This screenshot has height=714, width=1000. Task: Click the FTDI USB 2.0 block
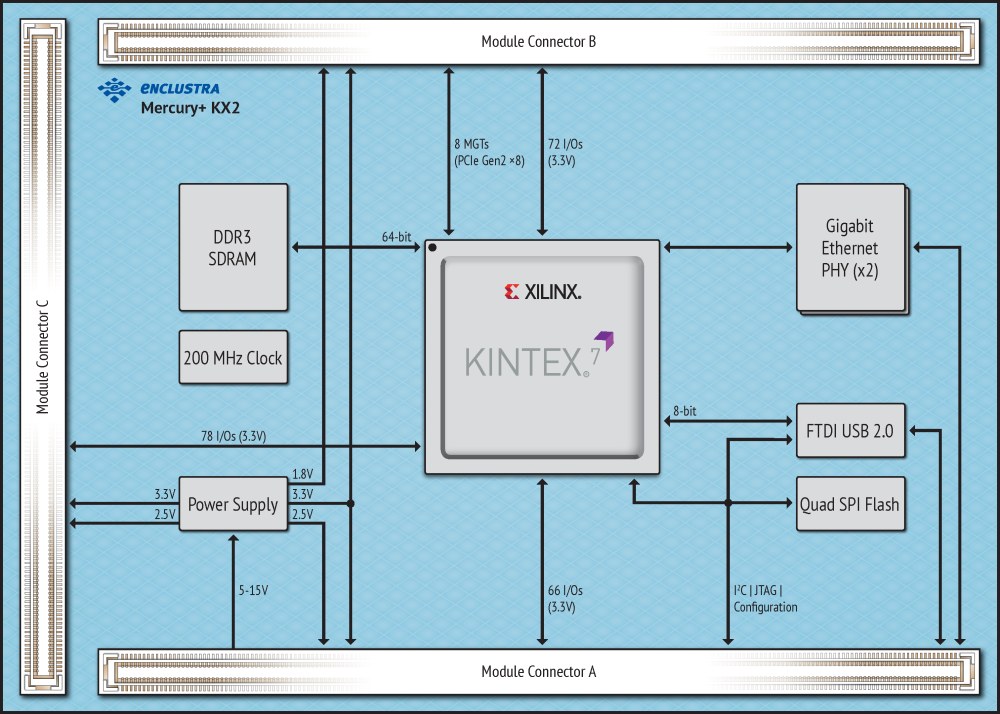coord(851,430)
